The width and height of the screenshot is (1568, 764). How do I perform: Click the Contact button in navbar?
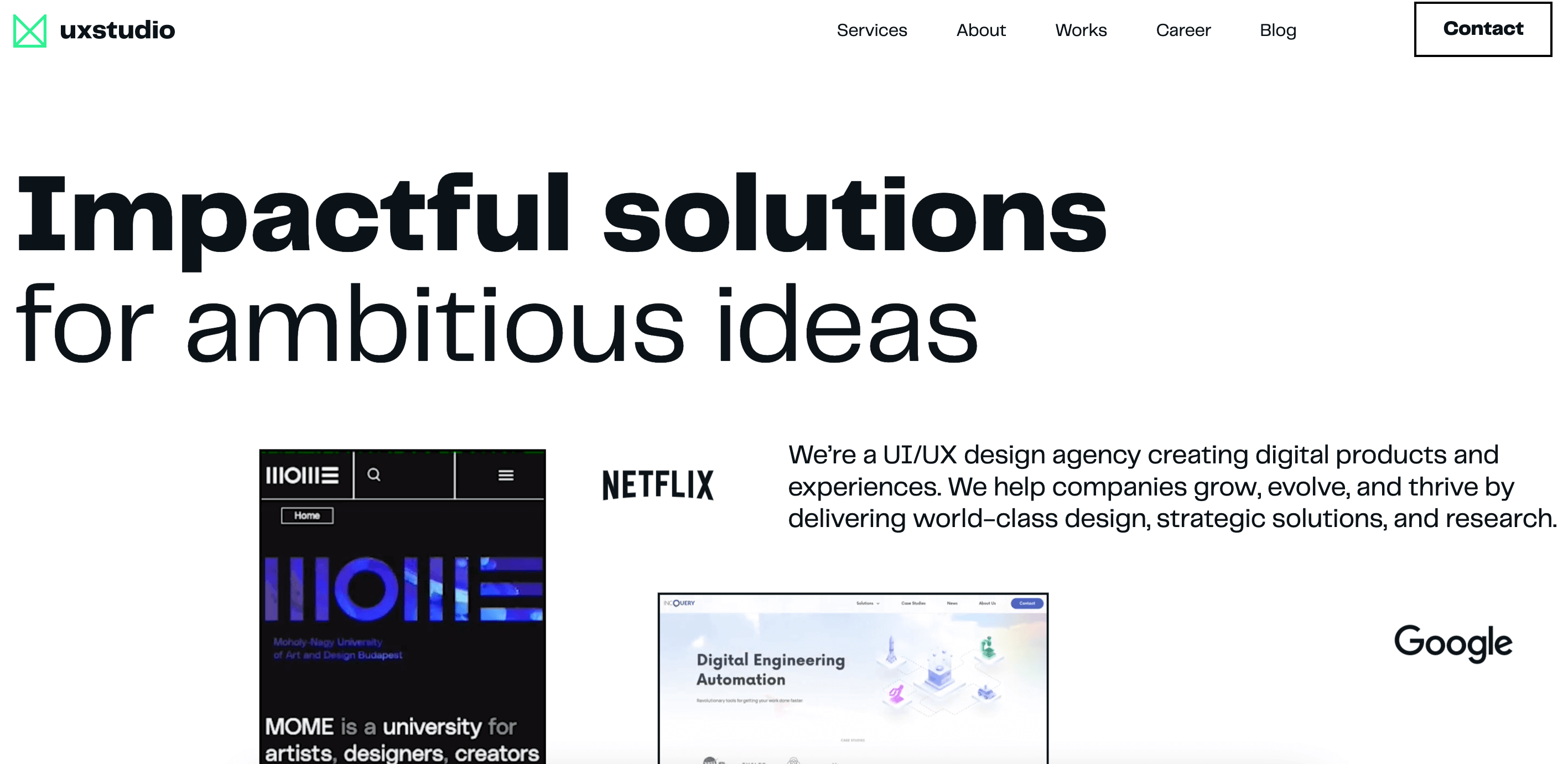coord(1485,30)
